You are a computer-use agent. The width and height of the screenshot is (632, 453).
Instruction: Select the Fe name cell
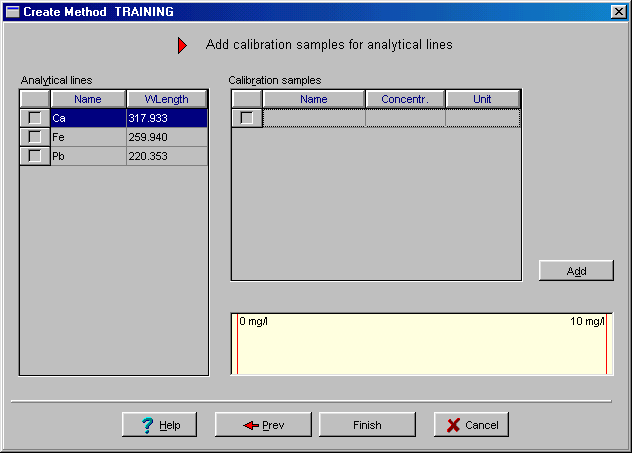(89, 137)
